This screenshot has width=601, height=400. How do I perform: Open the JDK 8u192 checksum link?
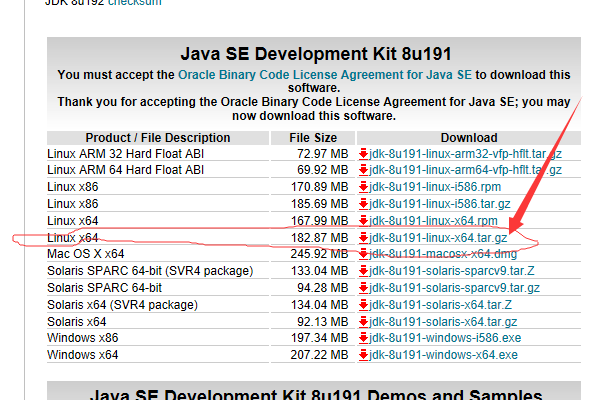135,3
